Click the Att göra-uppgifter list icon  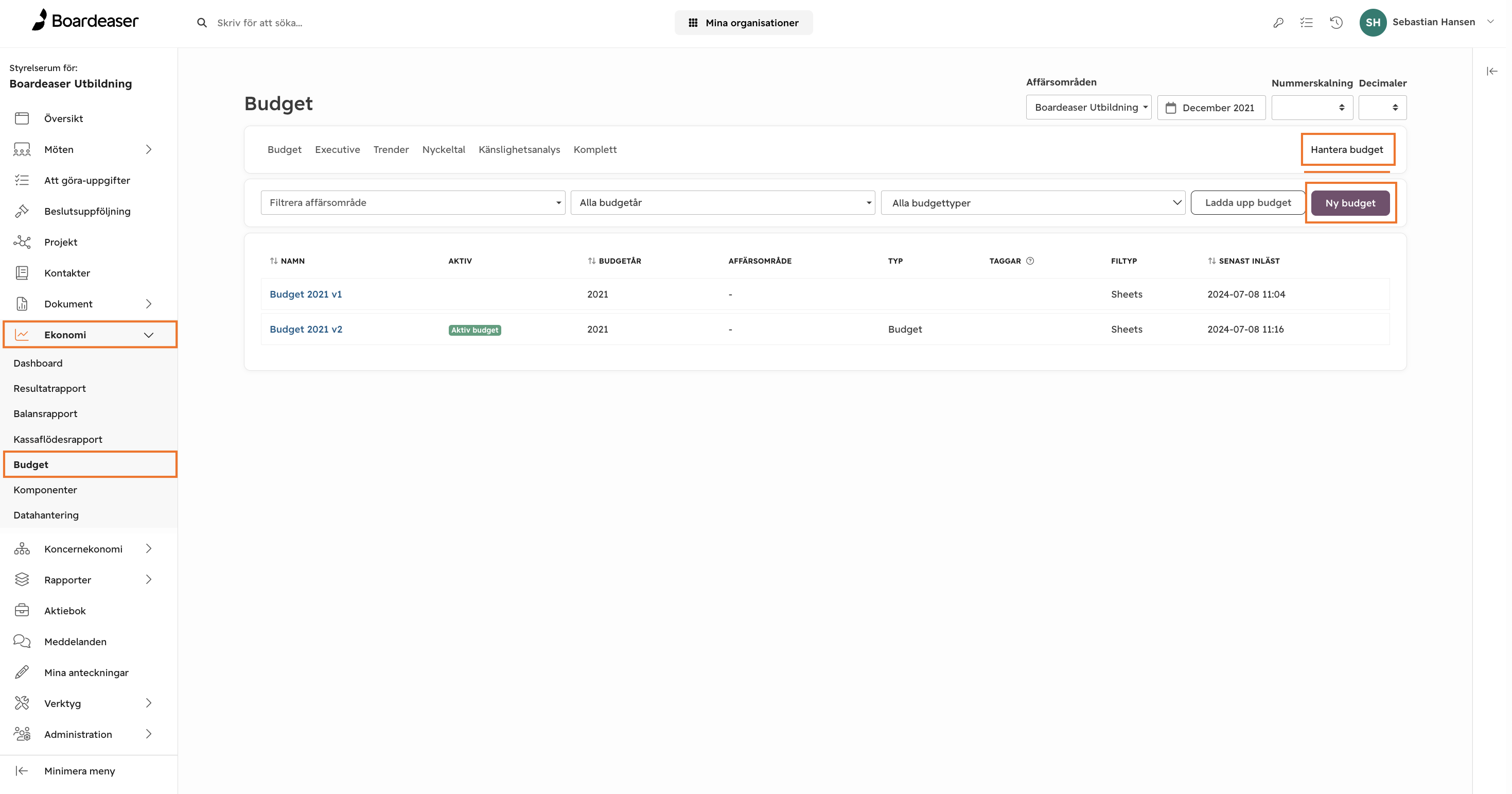[22, 180]
